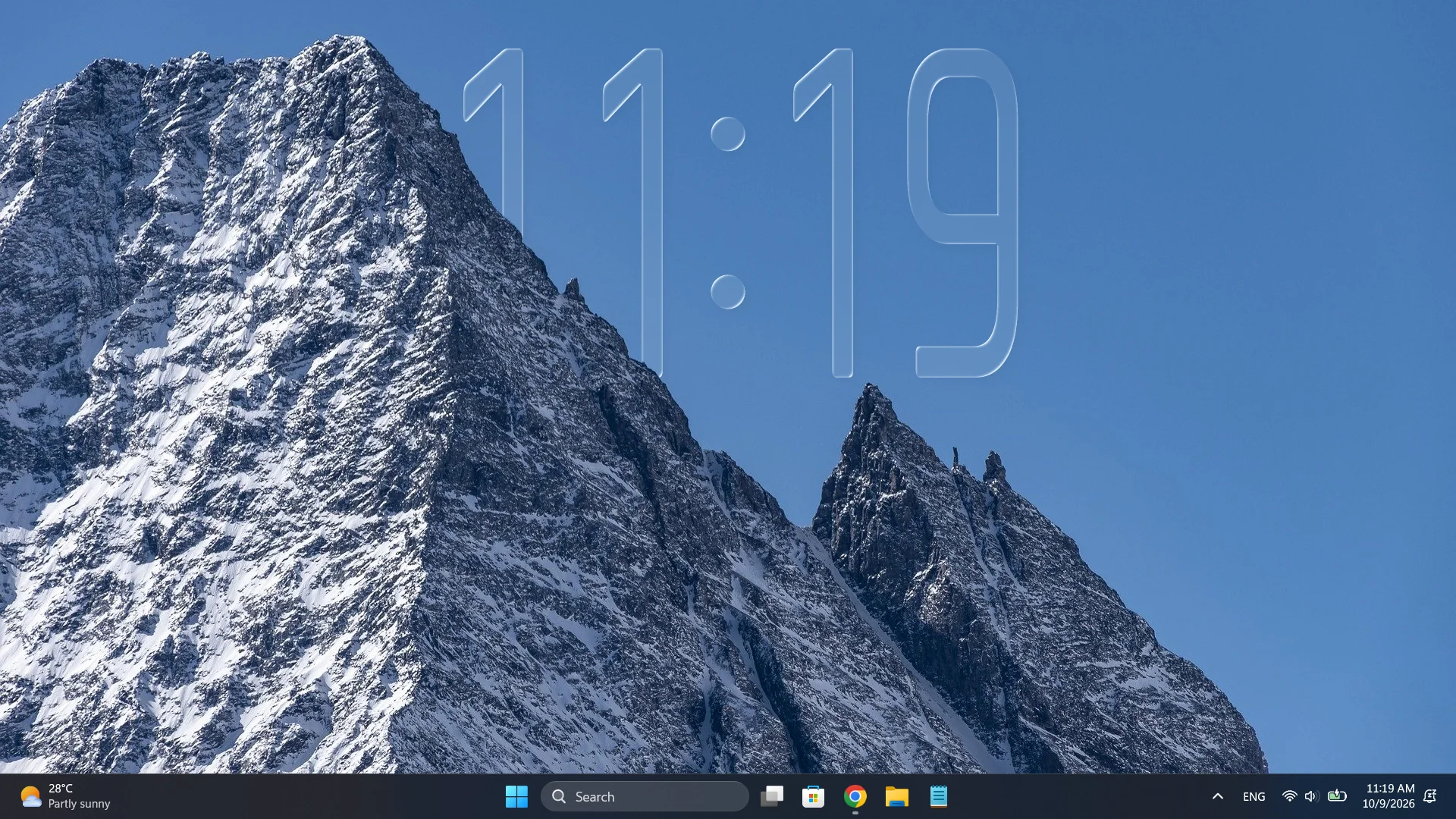Open the weather widget showing 28°C
This screenshot has width=1456, height=819.
pos(65,796)
